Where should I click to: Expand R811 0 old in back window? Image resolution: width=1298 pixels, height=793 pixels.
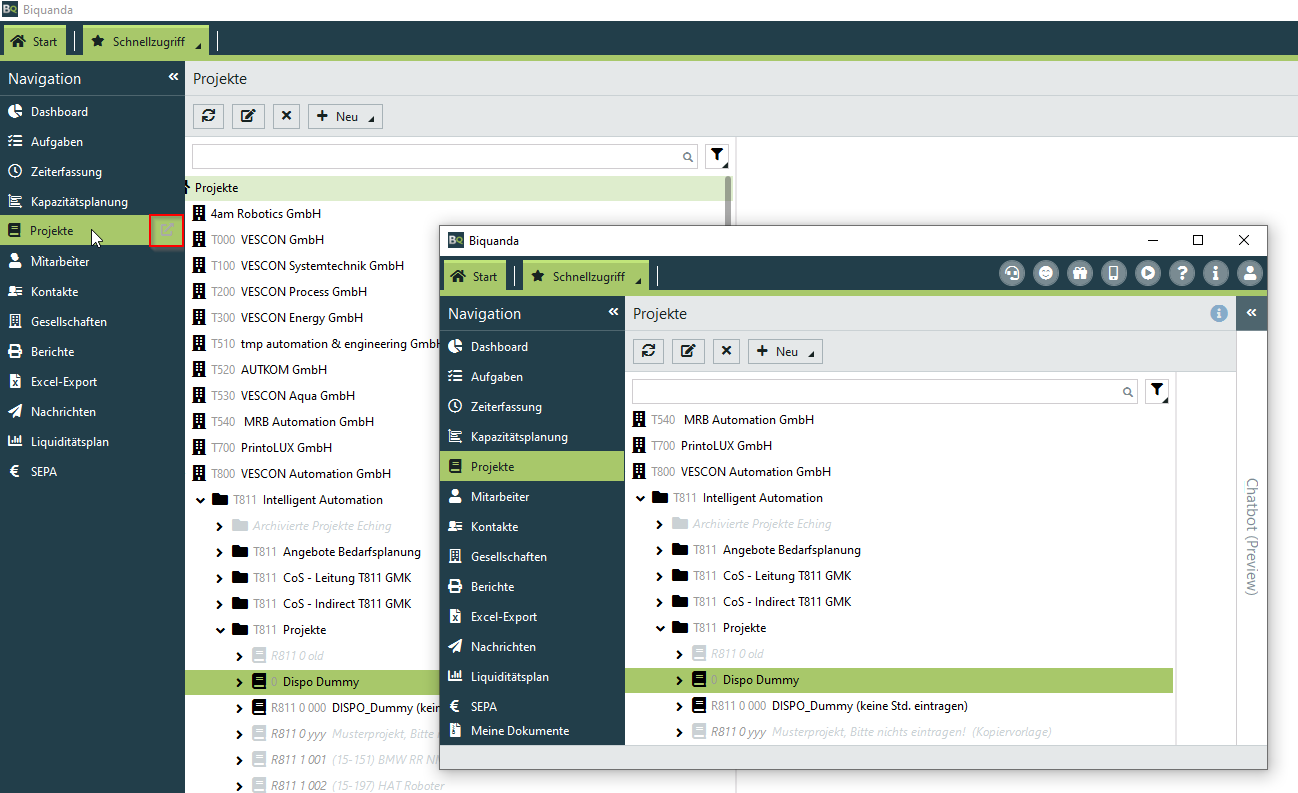pos(239,656)
